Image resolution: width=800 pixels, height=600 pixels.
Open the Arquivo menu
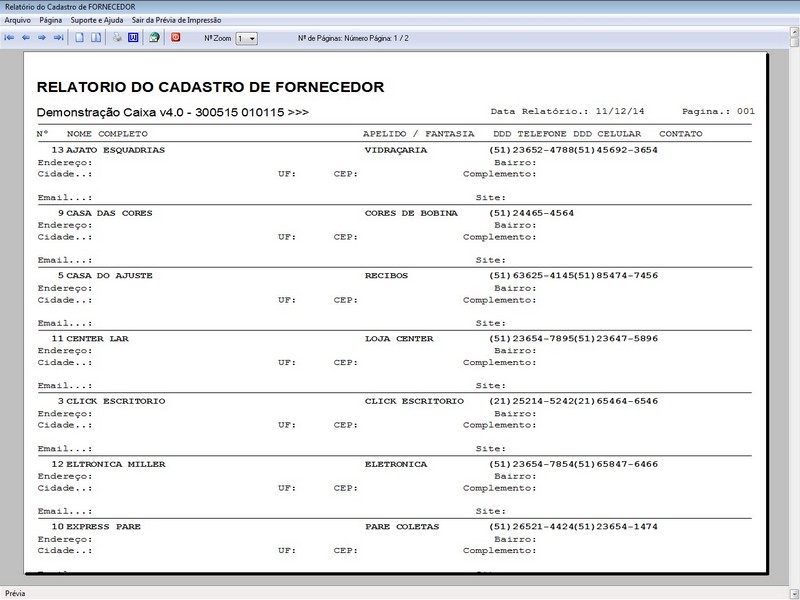coord(18,20)
